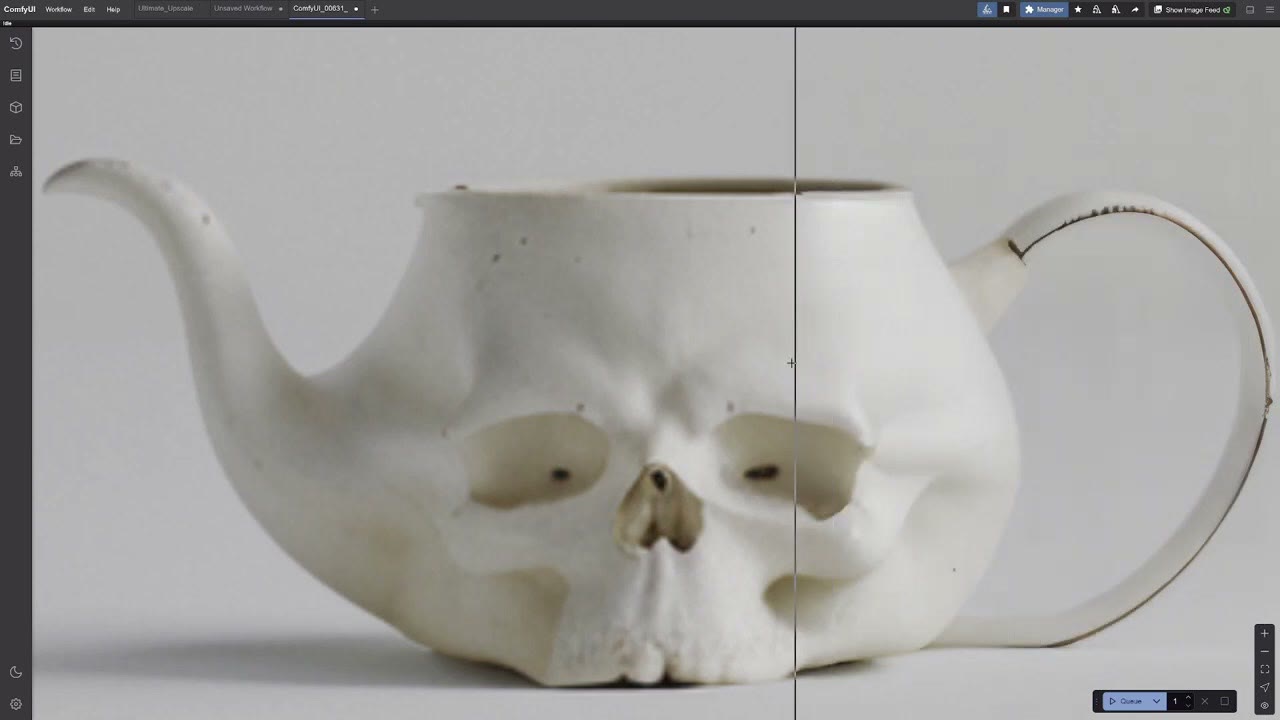Decrease the batch count with down arrow
The image size is (1280, 720).
1188,704
